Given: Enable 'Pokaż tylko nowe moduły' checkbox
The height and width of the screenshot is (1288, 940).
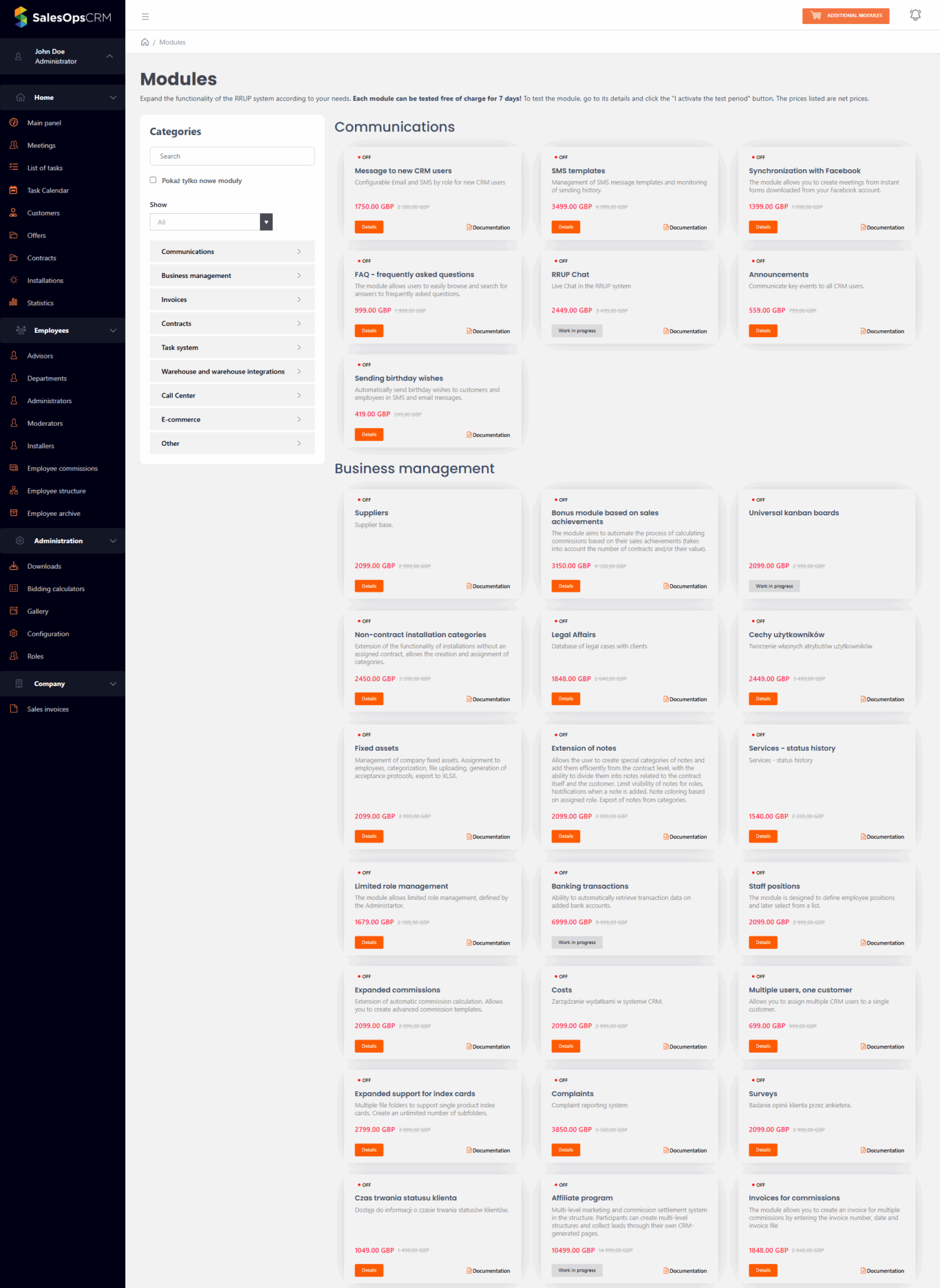Looking at the screenshot, I should click(153, 180).
